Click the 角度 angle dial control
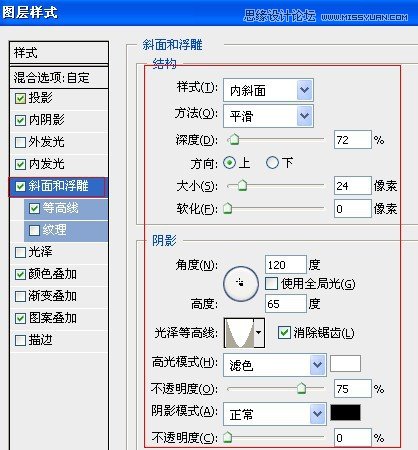 (x=241, y=284)
